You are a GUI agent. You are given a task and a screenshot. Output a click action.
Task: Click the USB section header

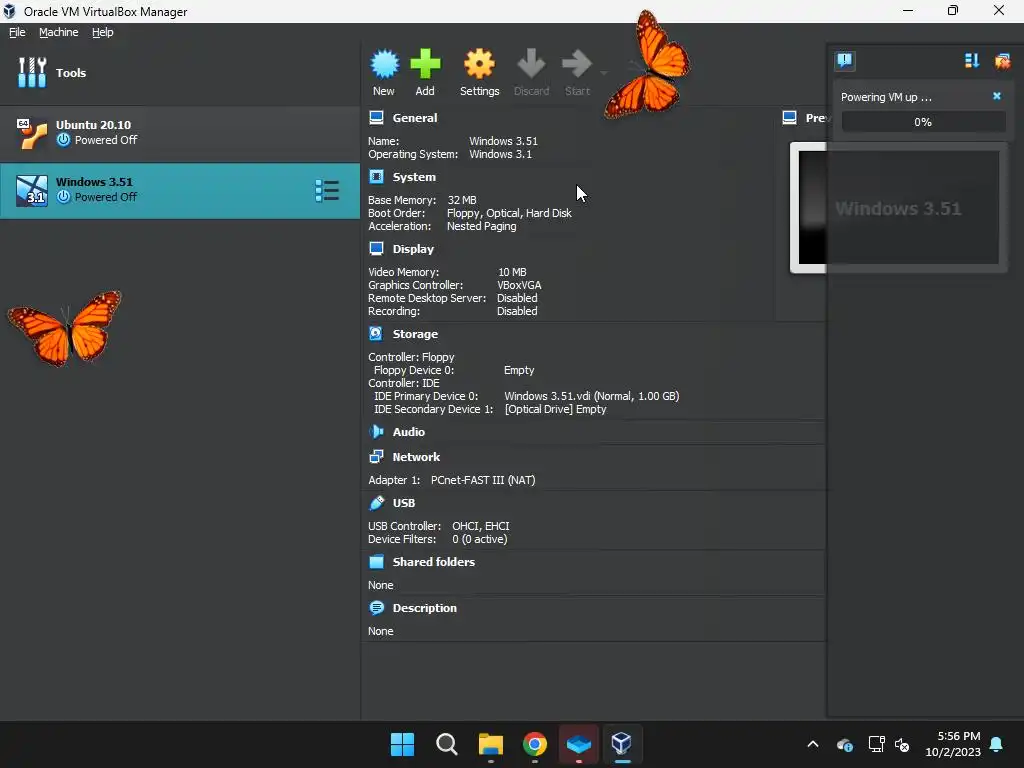pos(404,503)
